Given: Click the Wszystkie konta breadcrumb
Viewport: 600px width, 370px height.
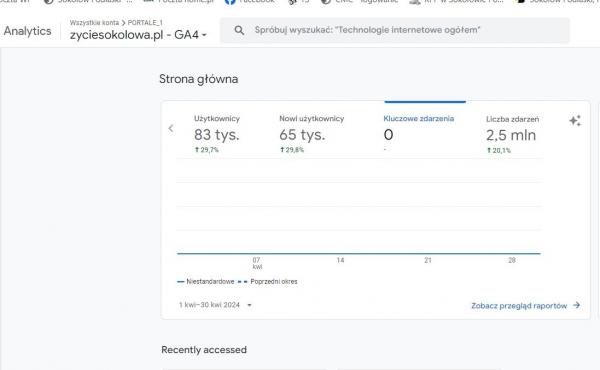Looking at the screenshot, I should (x=94, y=23).
